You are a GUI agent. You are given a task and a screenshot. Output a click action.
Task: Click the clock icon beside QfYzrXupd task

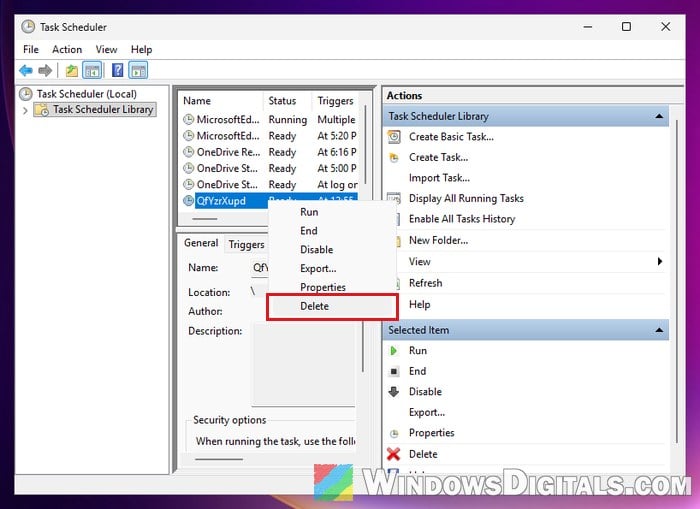tap(189, 201)
